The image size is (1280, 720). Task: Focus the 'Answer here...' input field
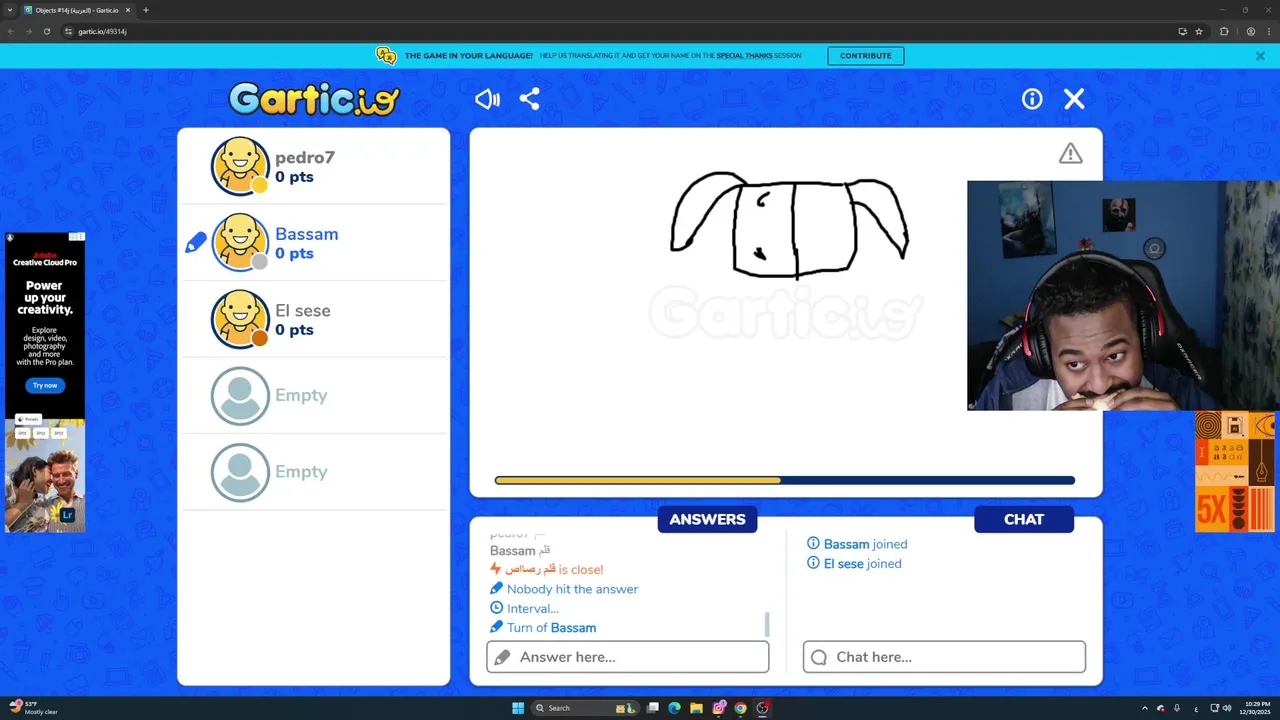628,657
